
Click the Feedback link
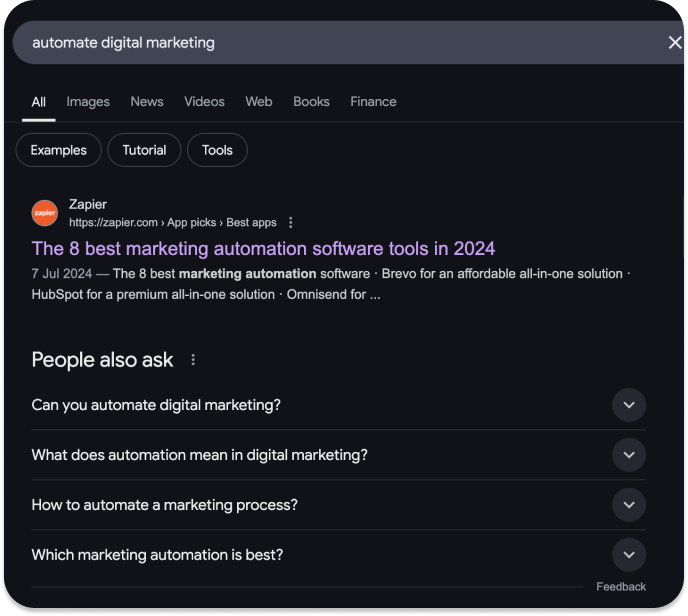[x=621, y=587]
